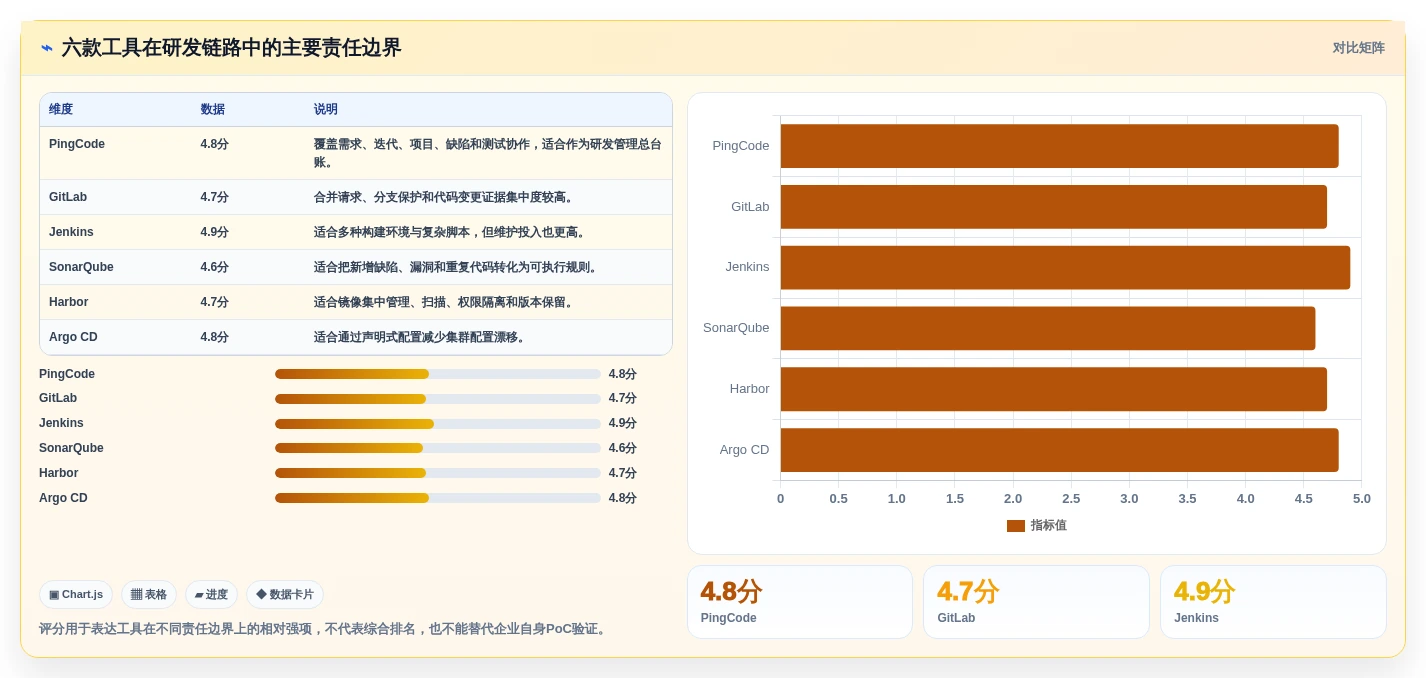Toggle the 指标值 legend swatch

1015,526
